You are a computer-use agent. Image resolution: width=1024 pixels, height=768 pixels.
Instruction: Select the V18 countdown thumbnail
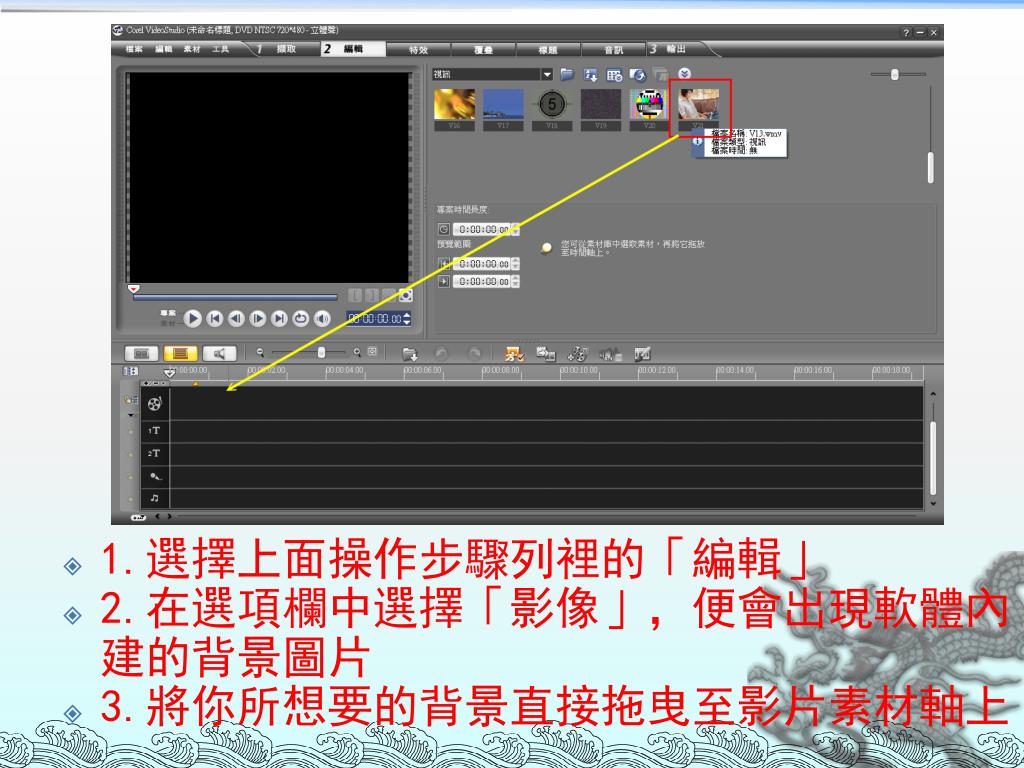pos(552,109)
